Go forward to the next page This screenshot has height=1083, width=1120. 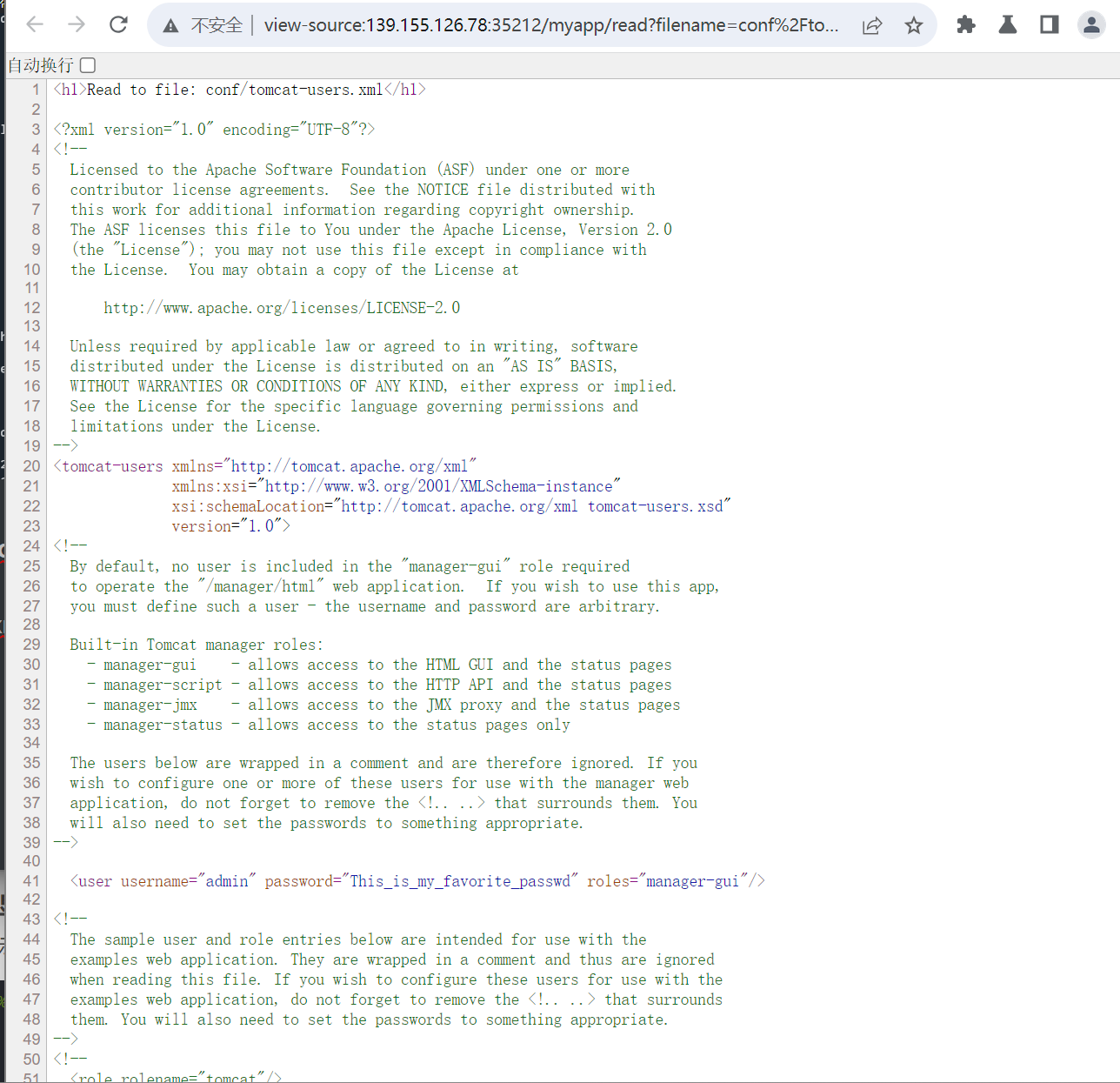[x=77, y=24]
